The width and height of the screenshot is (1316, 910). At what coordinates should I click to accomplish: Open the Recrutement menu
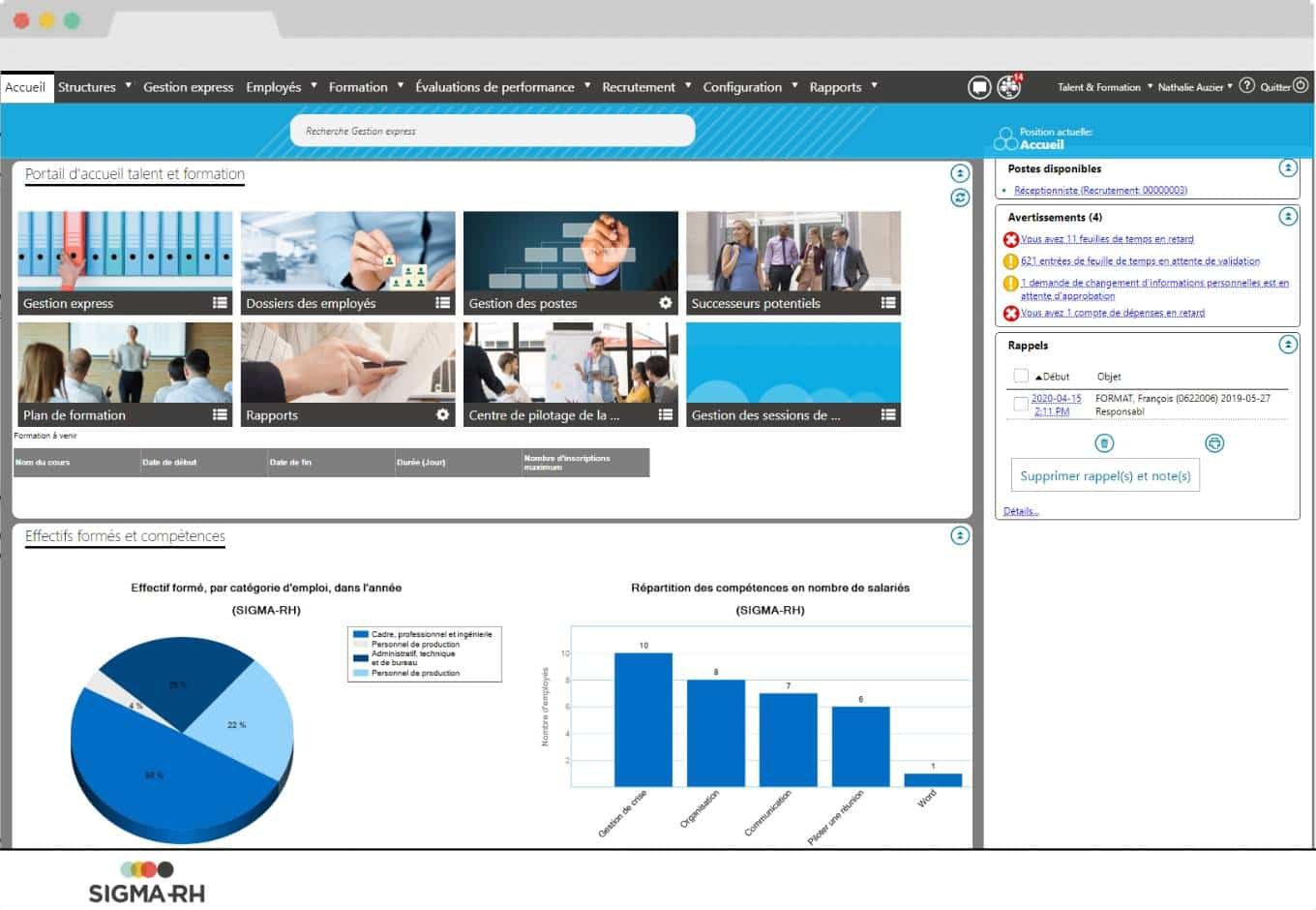click(x=646, y=87)
